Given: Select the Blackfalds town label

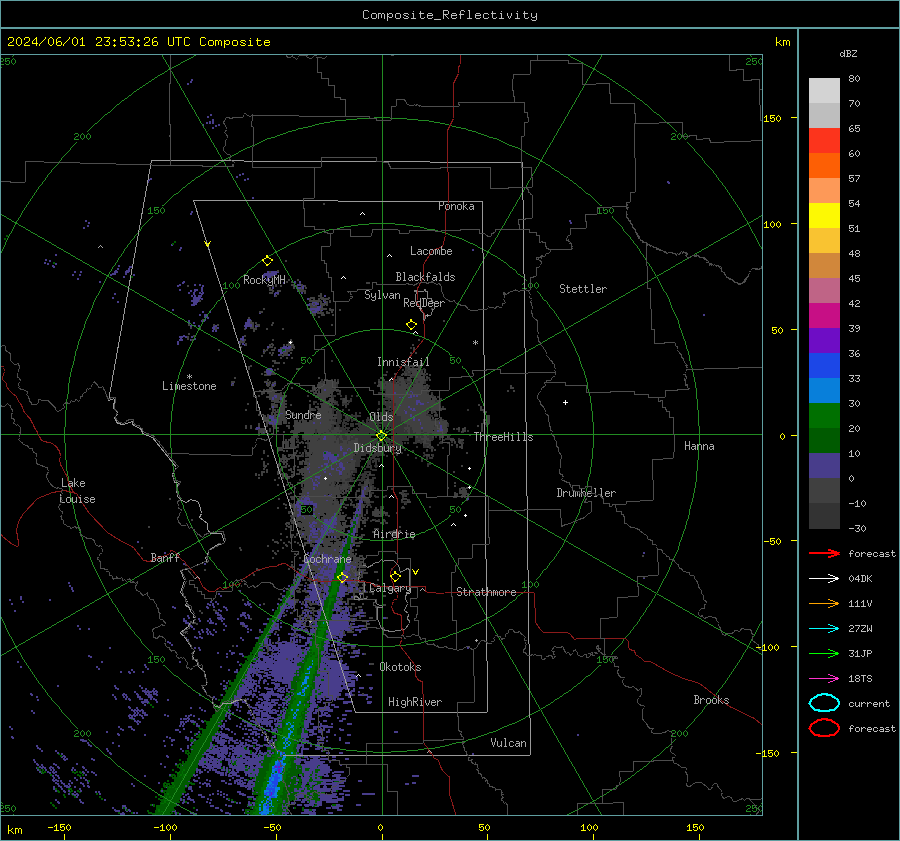Looking at the screenshot, I should coord(425,277).
